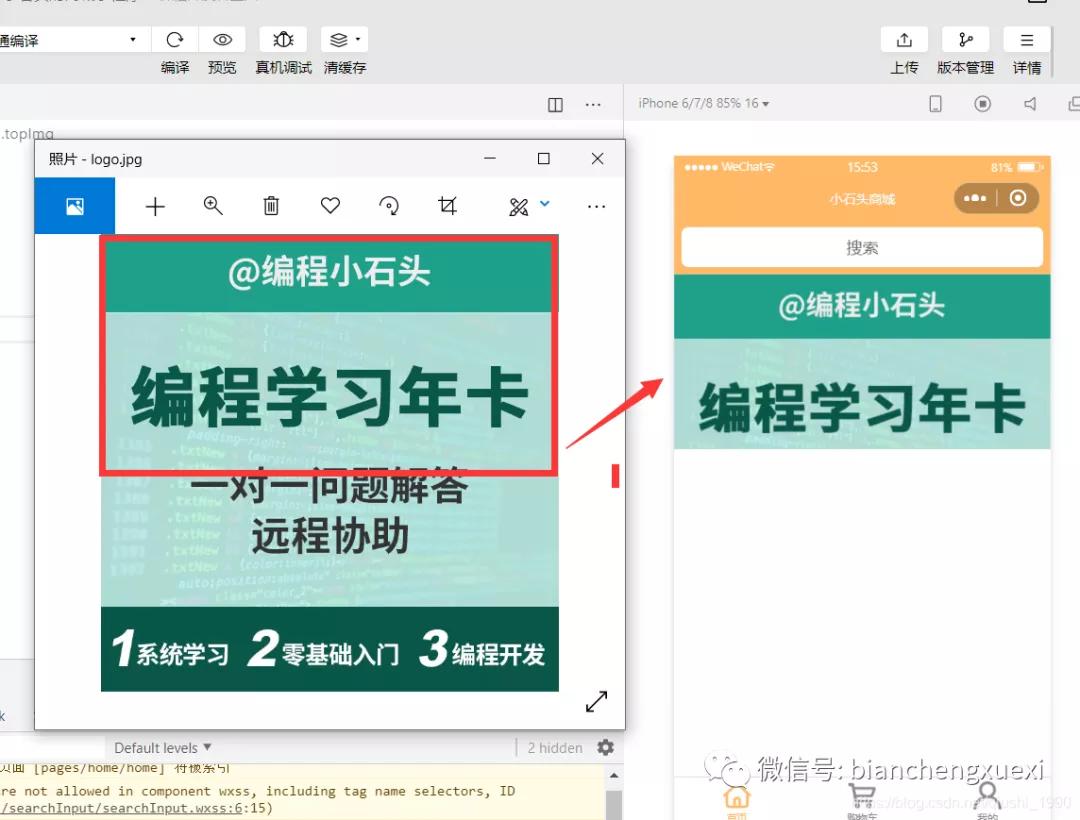The image size is (1080, 820).
Task: Open 版本管理 version management
Action: tap(964, 39)
